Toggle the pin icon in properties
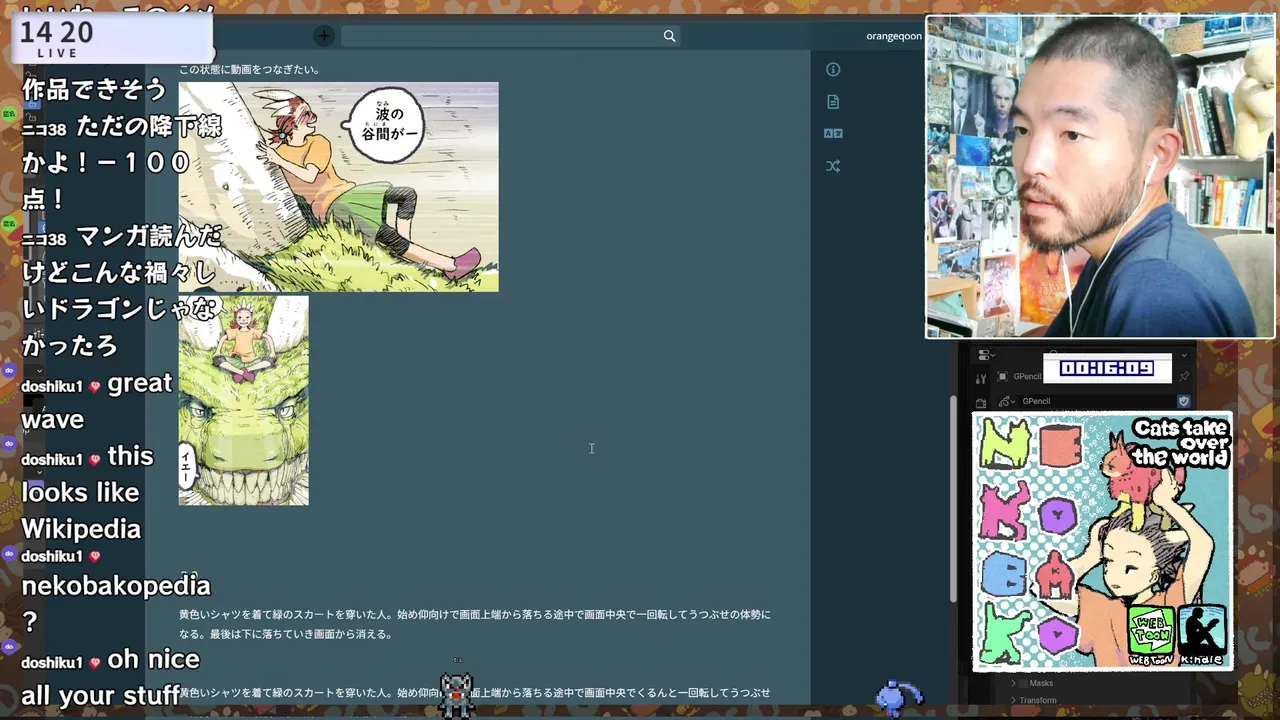The width and height of the screenshot is (1280, 720). point(1184,377)
